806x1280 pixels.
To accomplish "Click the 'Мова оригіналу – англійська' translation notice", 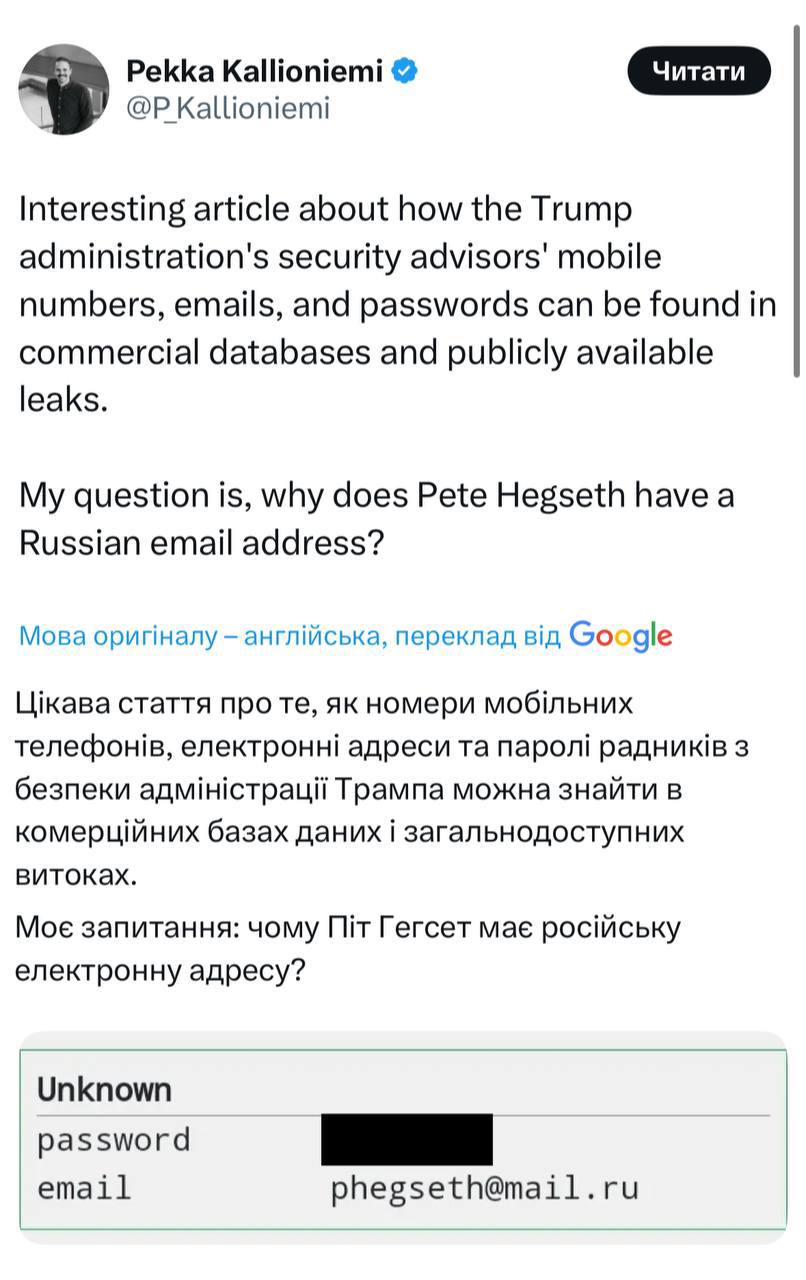I will (x=200, y=637).
